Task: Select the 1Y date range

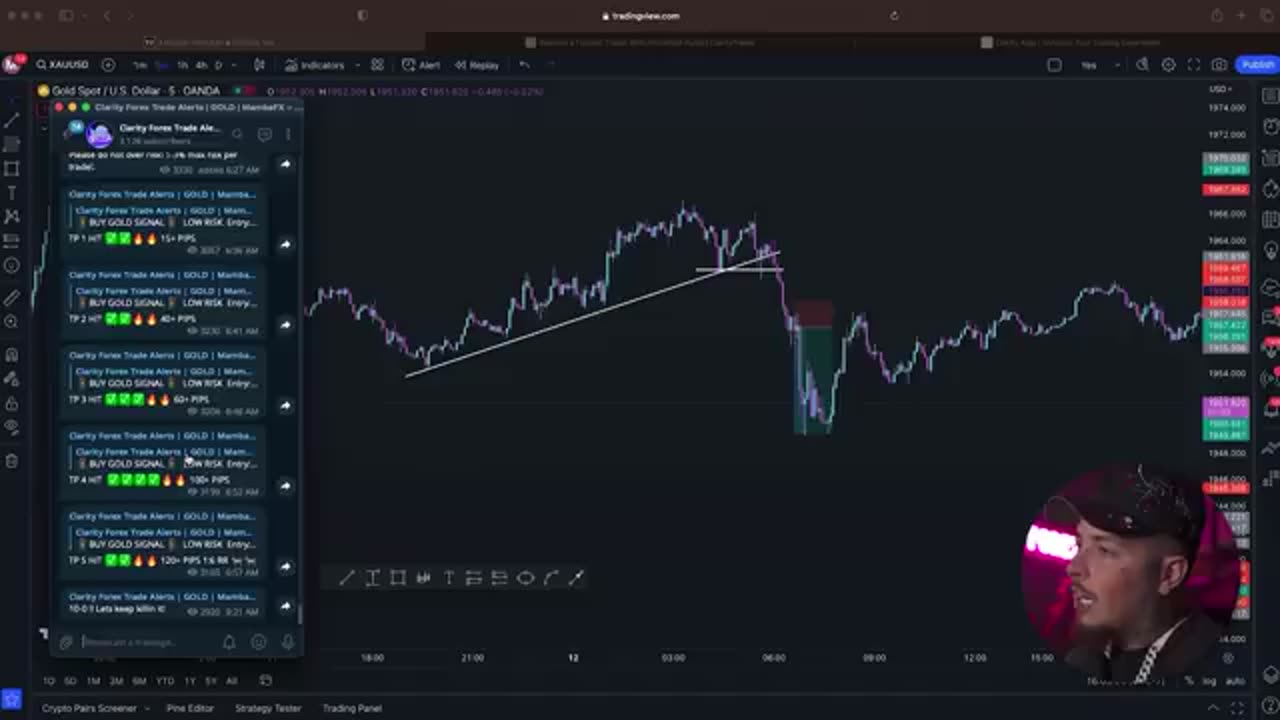Action: click(x=190, y=681)
